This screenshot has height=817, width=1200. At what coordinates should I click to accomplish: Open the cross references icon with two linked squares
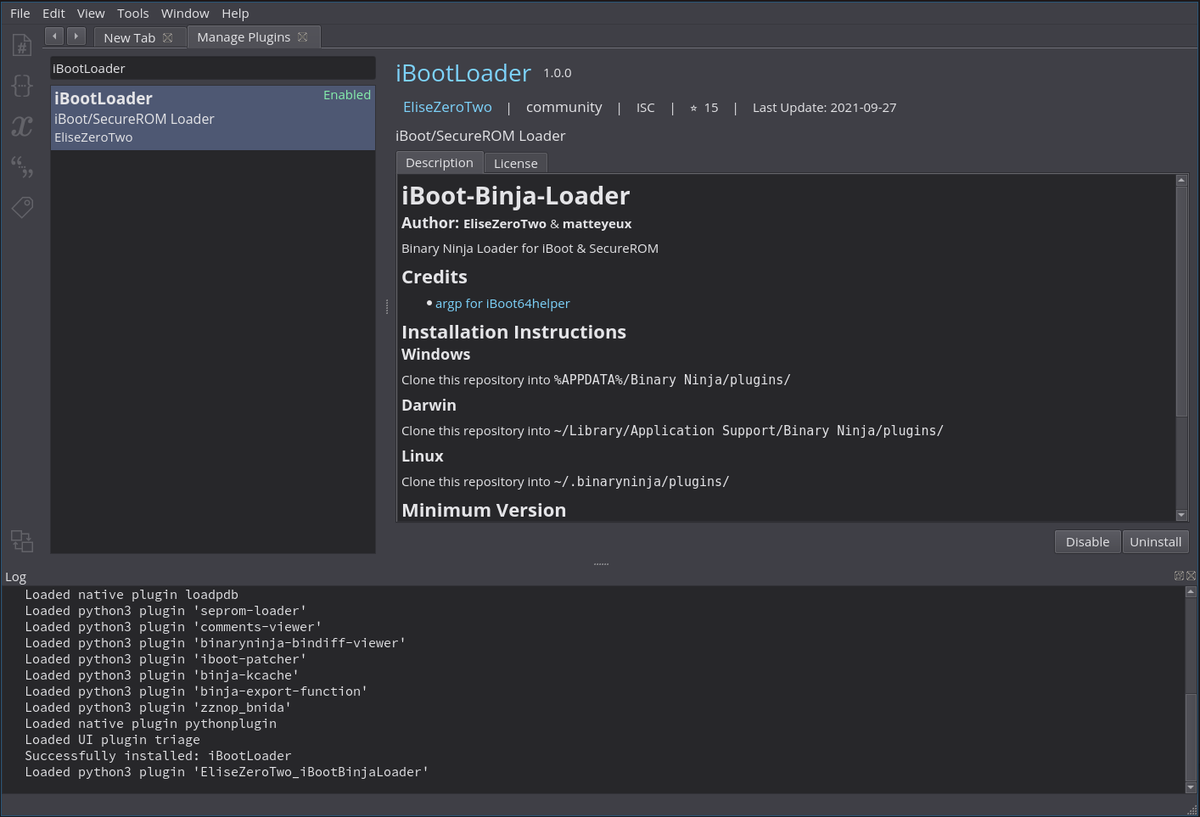point(22,541)
